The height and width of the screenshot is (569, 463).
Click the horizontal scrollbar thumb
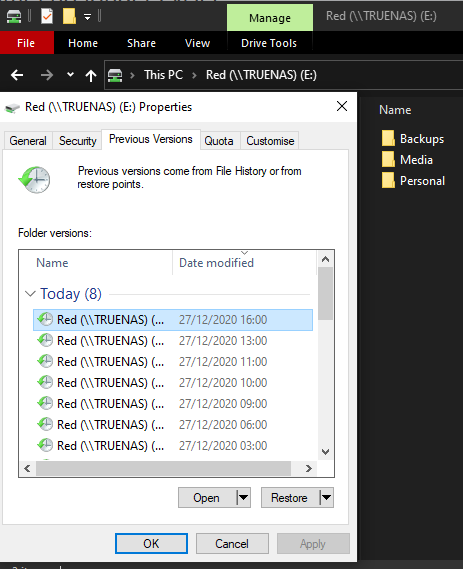point(163,468)
